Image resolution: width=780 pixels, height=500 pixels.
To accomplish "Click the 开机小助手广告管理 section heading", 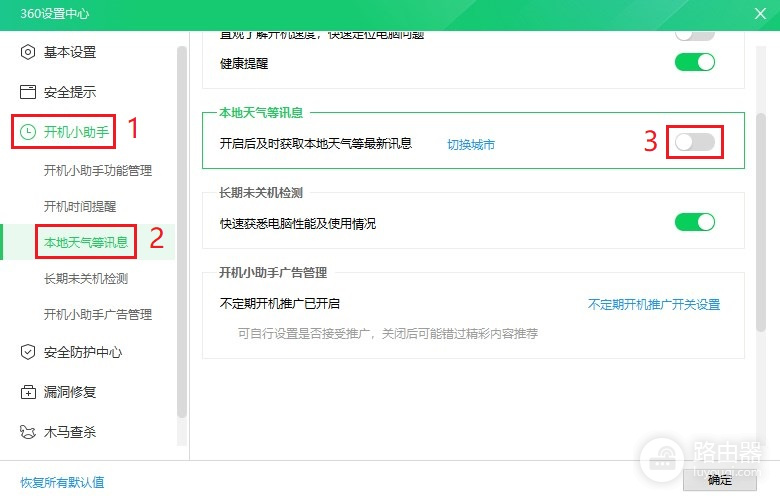I will point(273,272).
